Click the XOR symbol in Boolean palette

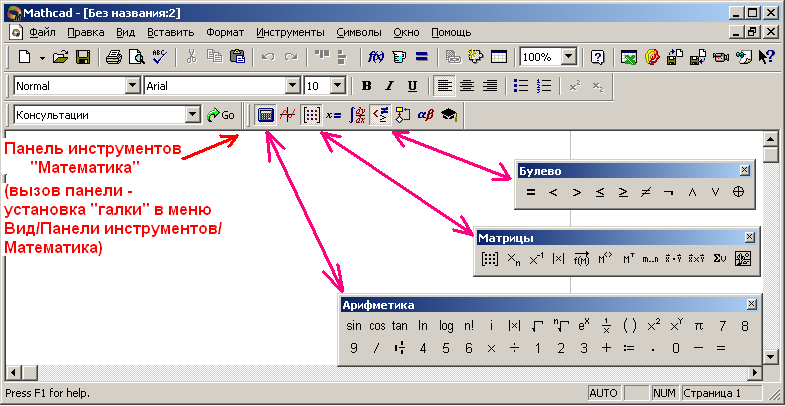pyautogui.click(x=737, y=192)
